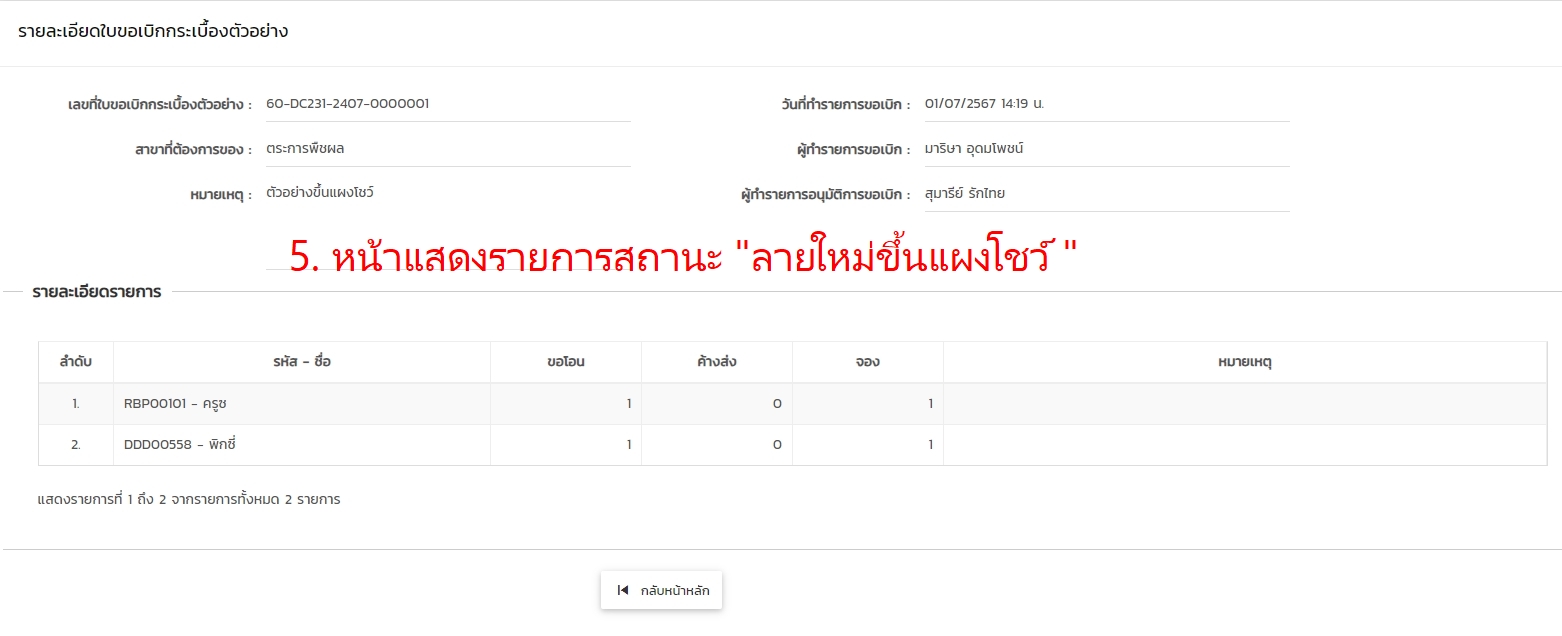The width and height of the screenshot is (1562, 636).
Task: Click the รหัส - ชื่อ column header
Action: point(302,362)
